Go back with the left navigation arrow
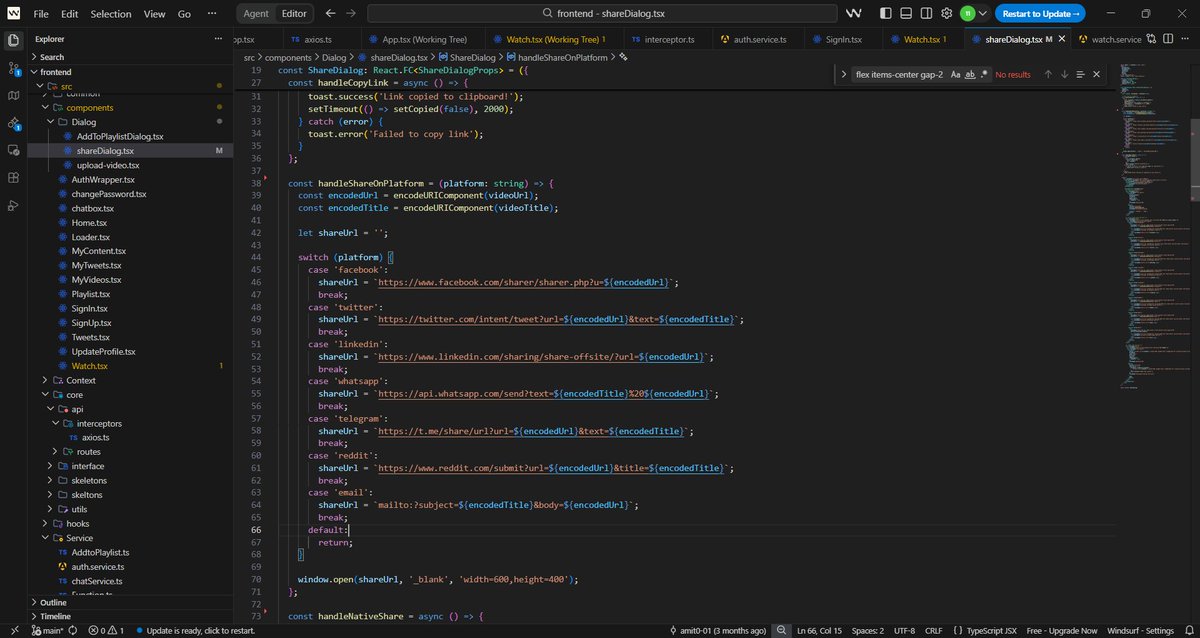This screenshot has height=638, width=1200. [x=331, y=14]
